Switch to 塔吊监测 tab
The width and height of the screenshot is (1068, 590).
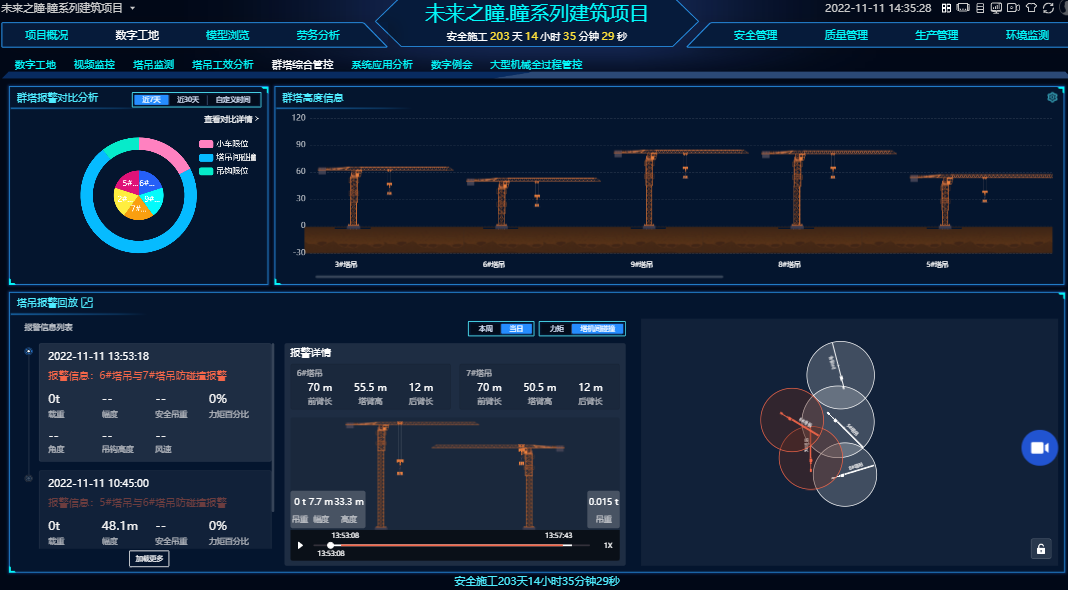153,64
